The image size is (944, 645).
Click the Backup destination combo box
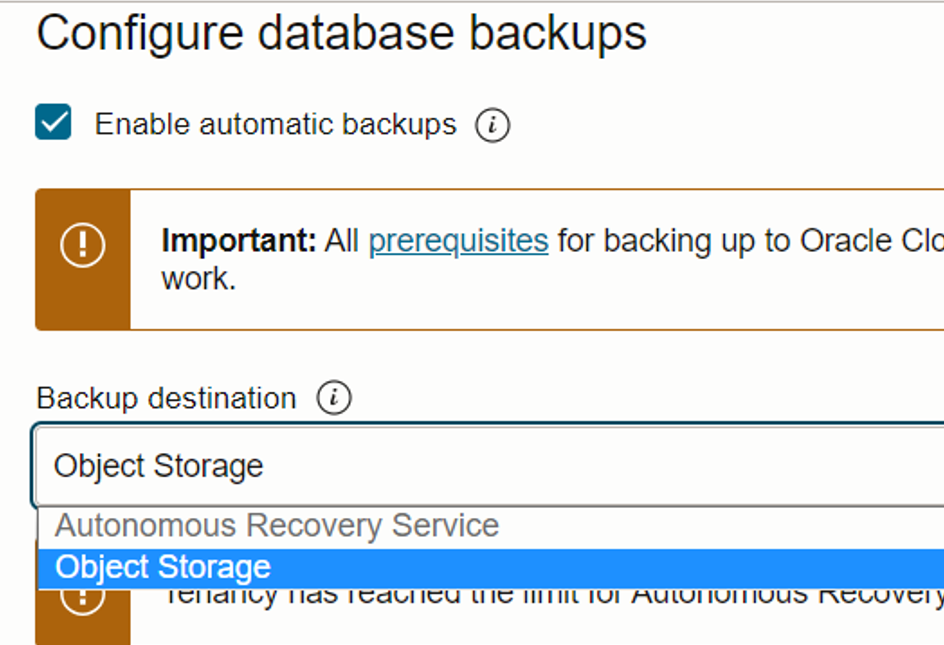point(488,466)
